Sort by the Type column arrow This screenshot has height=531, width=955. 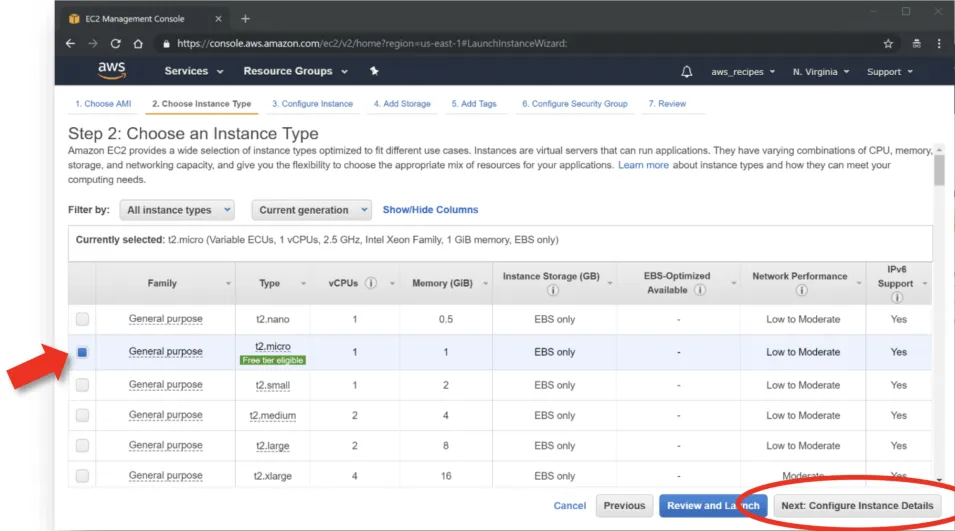tap(303, 284)
